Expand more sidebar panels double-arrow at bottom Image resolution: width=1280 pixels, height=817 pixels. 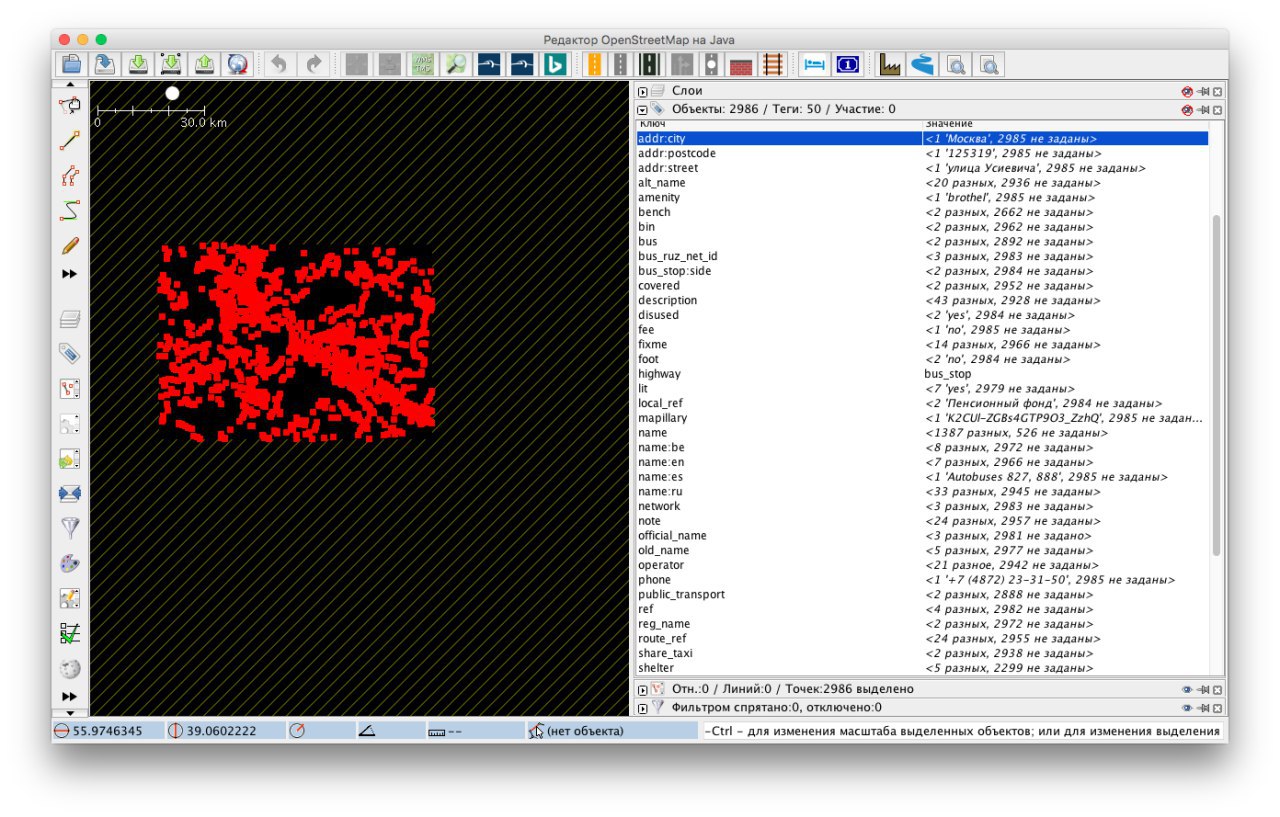70,696
